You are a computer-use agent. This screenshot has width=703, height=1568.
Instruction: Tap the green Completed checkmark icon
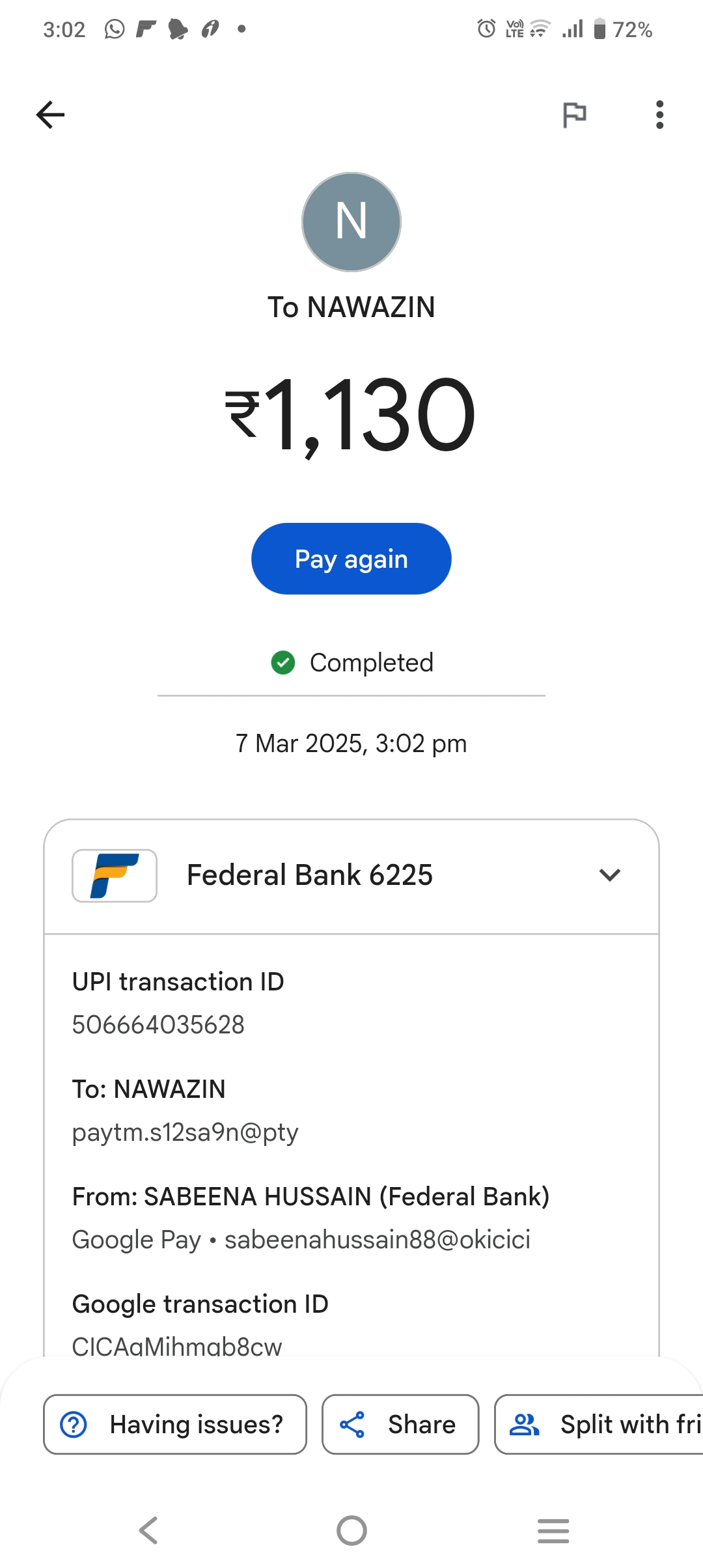(x=283, y=663)
